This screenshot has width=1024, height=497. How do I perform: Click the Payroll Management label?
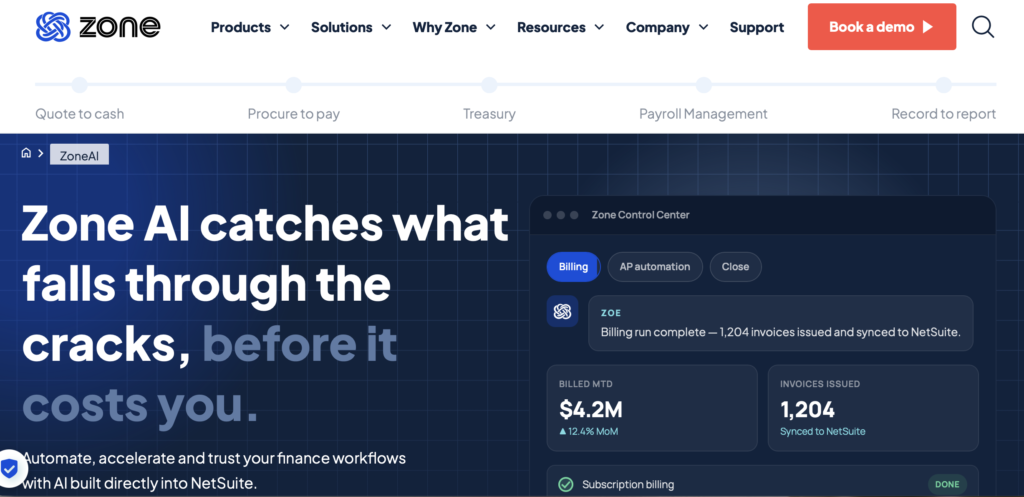[x=703, y=114]
